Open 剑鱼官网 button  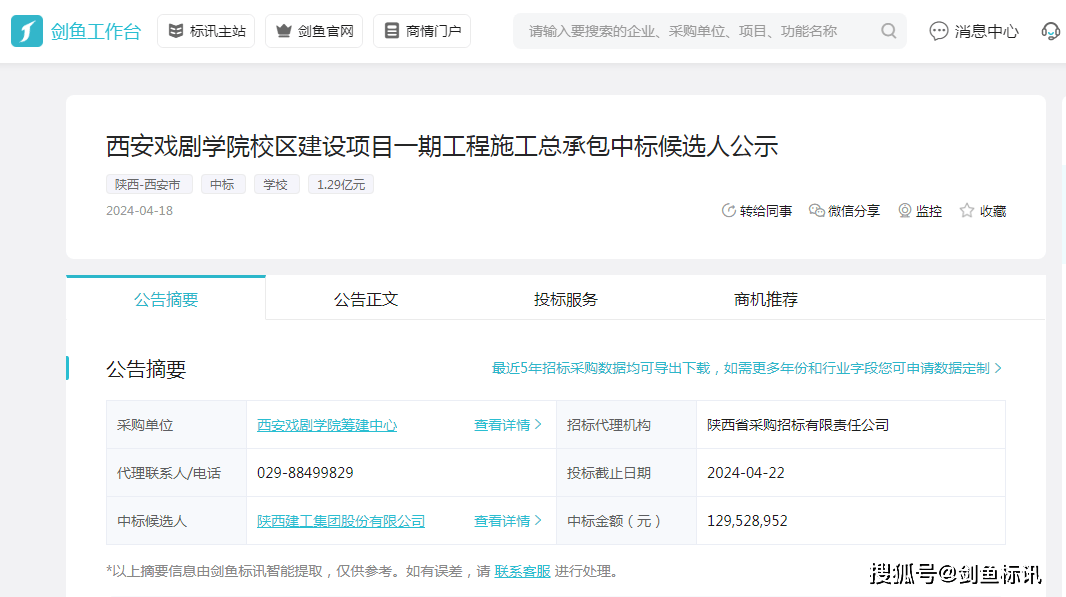pos(314,31)
